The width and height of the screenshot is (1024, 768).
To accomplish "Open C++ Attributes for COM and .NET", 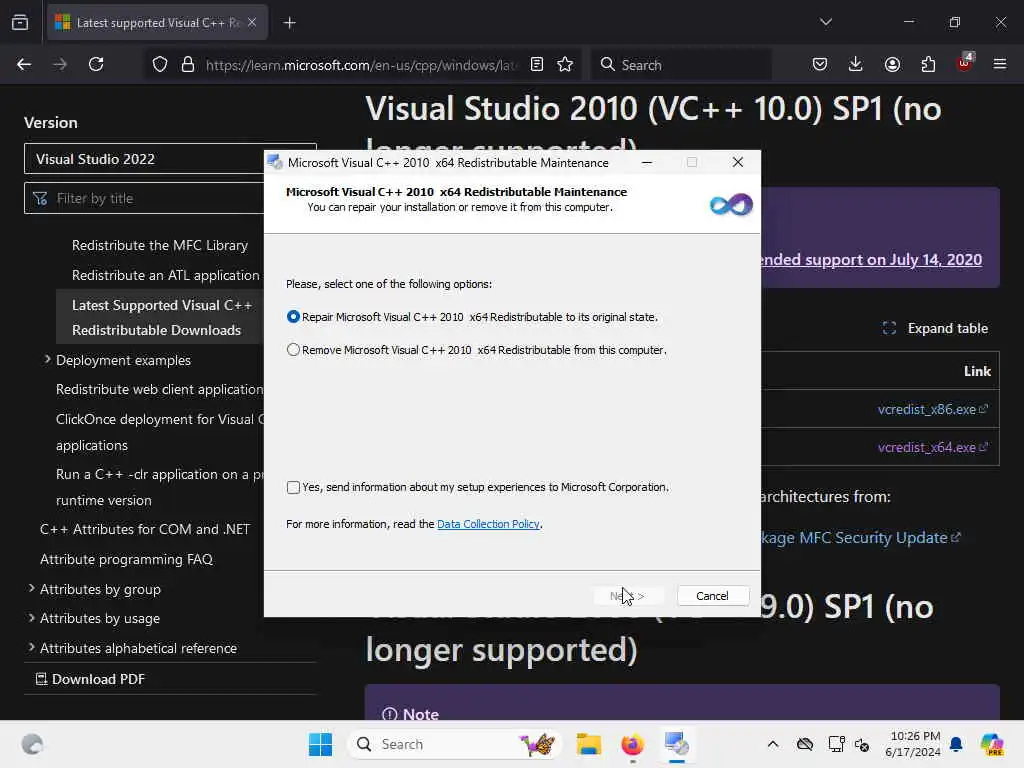I will 145,530.
